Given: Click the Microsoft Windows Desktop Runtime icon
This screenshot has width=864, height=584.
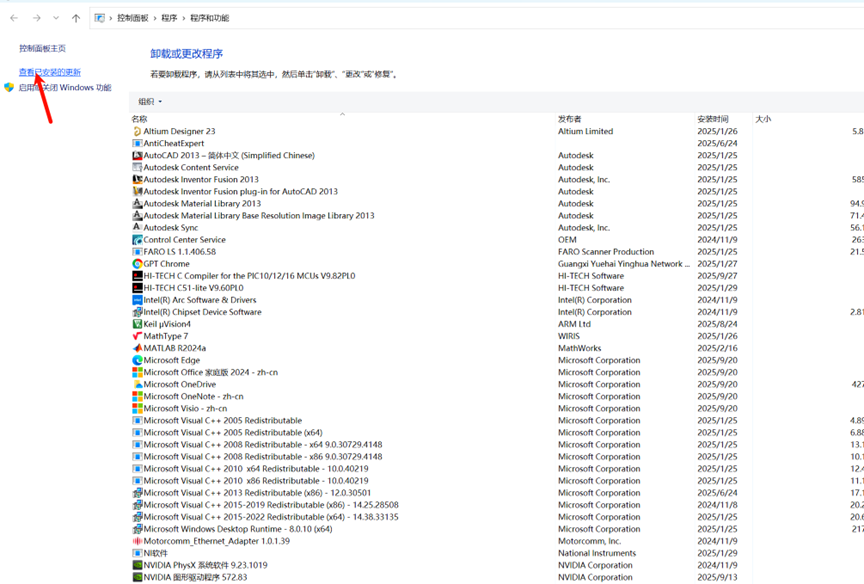Looking at the screenshot, I should (137, 529).
